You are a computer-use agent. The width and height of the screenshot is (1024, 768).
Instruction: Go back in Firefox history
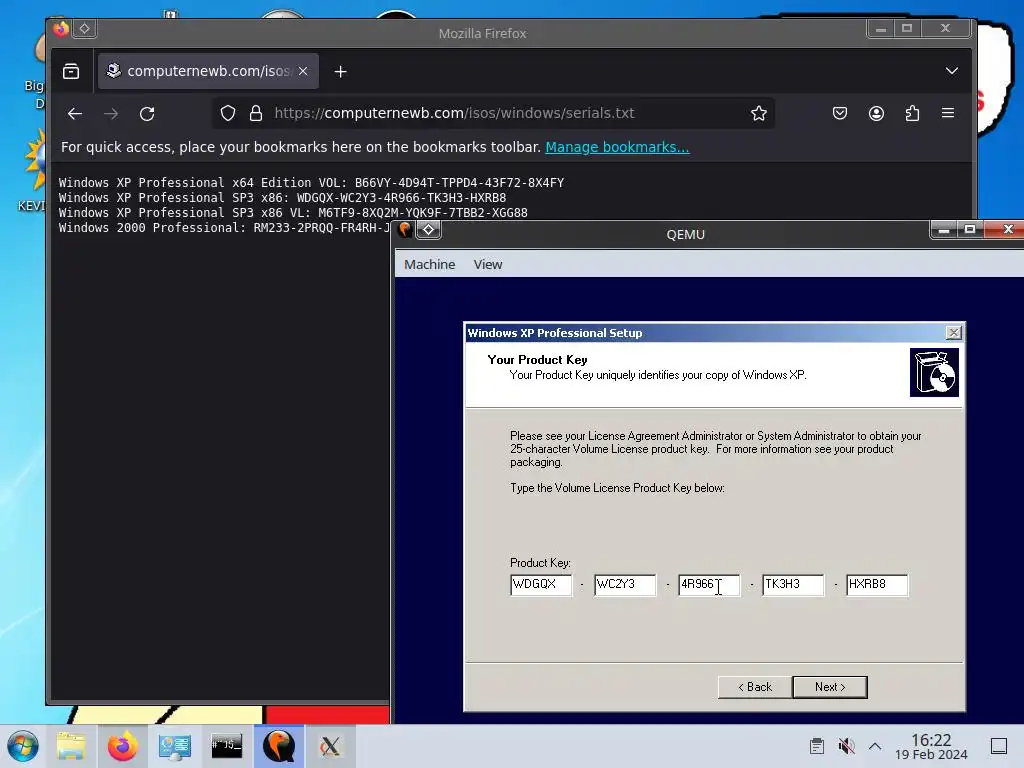click(x=74, y=114)
